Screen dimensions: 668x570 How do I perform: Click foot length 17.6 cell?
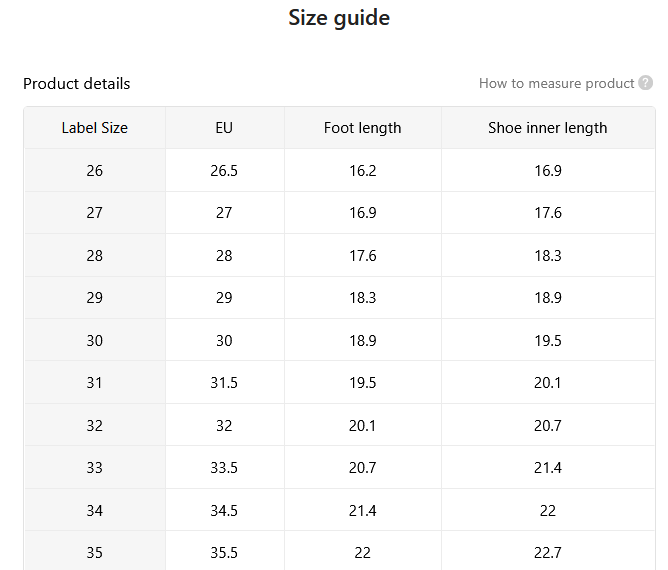click(363, 256)
